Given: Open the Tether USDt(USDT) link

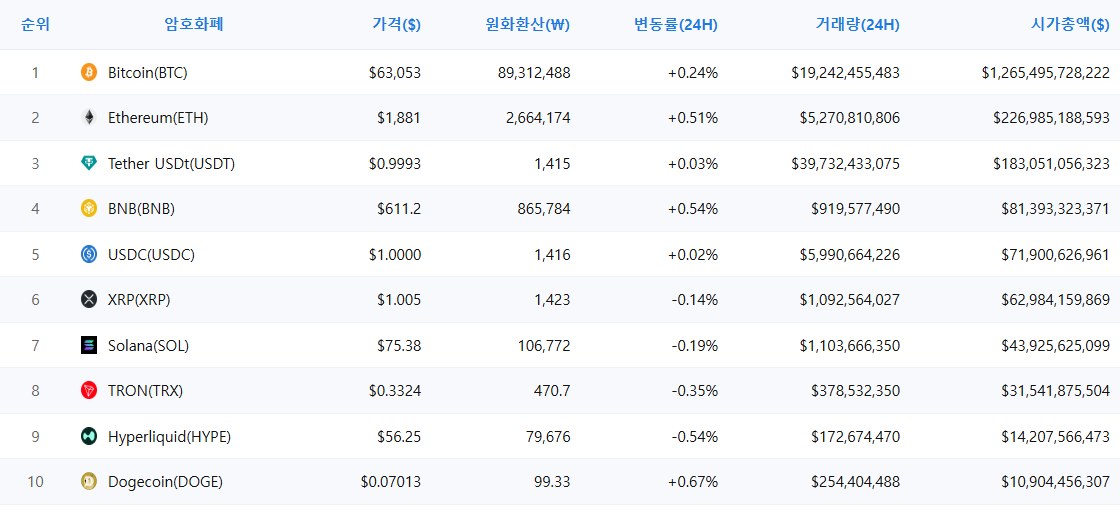Looking at the screenshot, I should click(x=171, y=163).
